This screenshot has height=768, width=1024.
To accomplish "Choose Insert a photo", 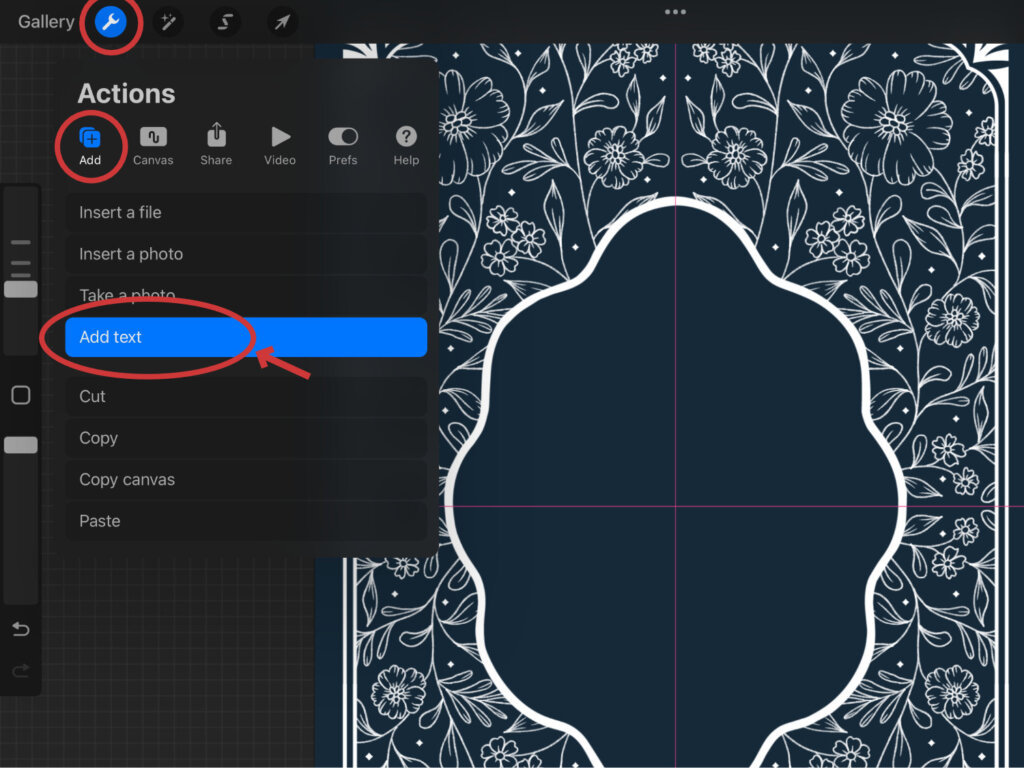I will 245,254.
